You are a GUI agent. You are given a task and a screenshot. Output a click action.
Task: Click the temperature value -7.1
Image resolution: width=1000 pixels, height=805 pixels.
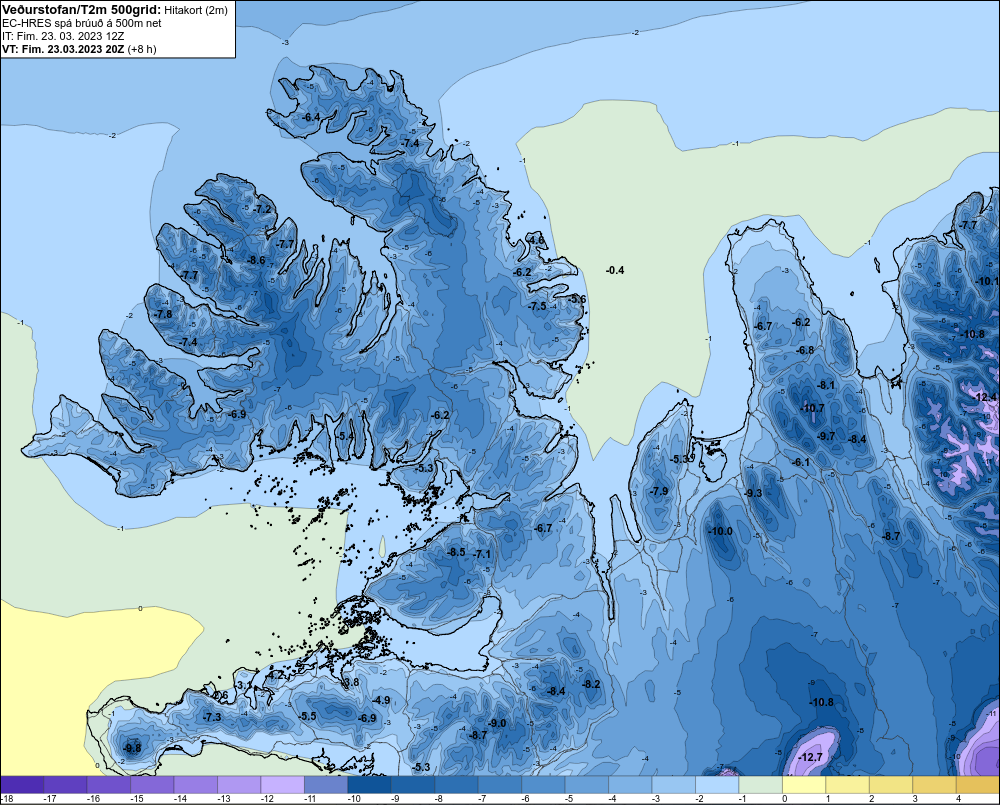(x=483, y=554)
